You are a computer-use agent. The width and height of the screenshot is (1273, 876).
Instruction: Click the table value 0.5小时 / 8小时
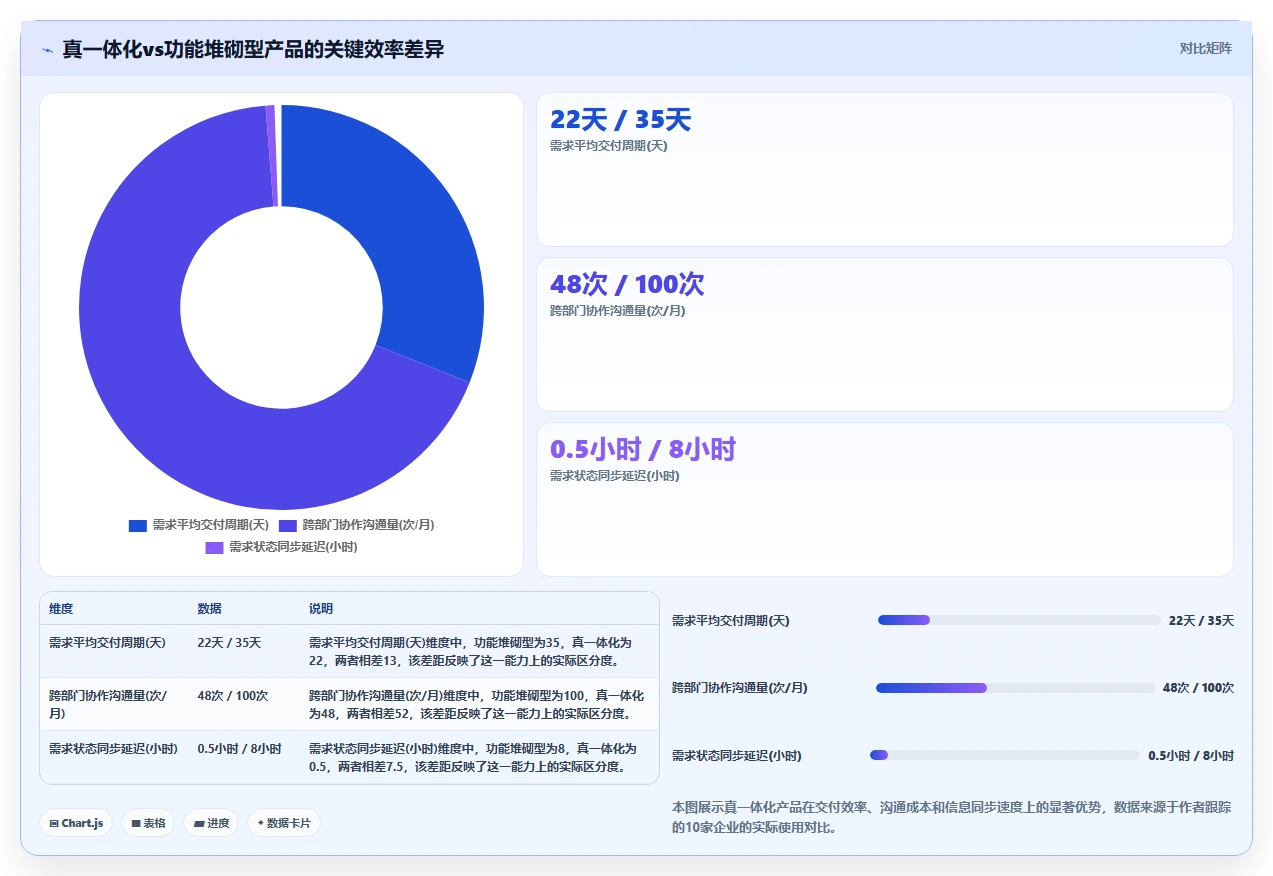[x=240, y=749]
